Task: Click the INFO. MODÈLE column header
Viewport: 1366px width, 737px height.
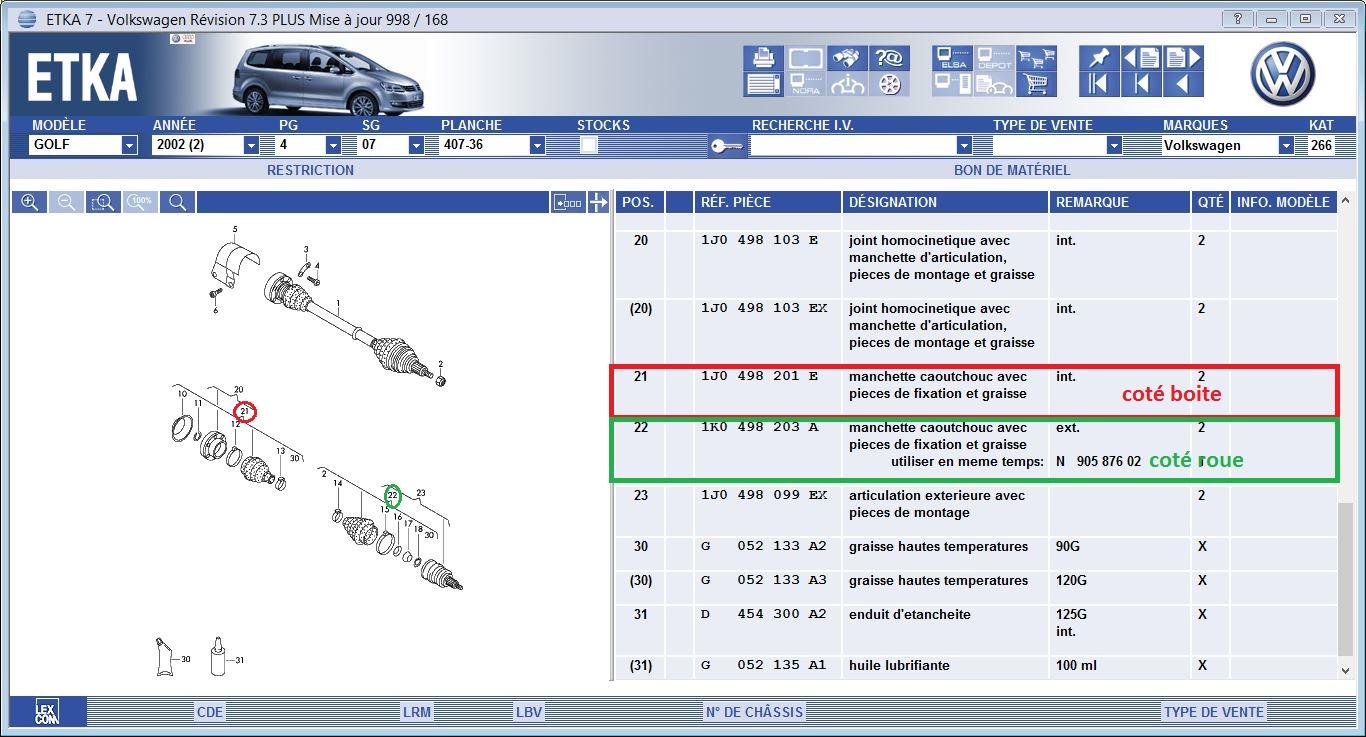Action: tap(1284, 202)
